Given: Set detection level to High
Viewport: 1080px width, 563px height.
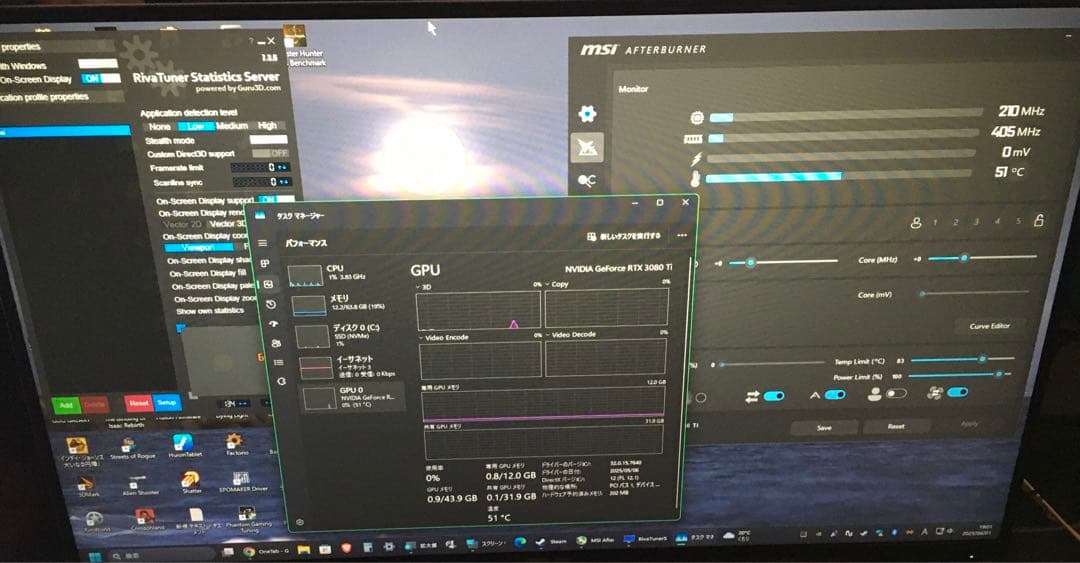Looking at the screenshot, I should click(267, 125).
